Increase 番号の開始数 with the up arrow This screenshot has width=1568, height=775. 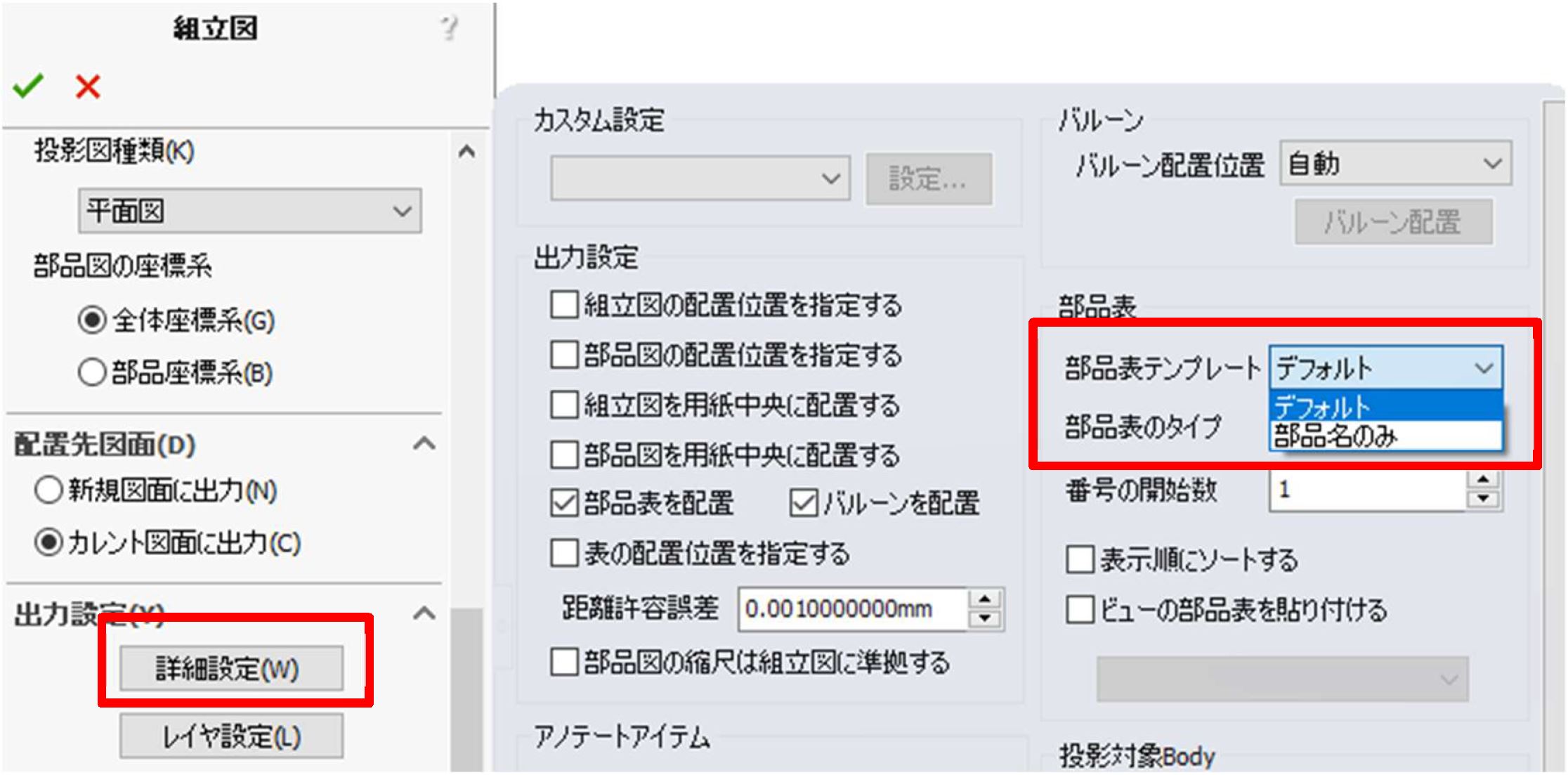coord(1482,480)
